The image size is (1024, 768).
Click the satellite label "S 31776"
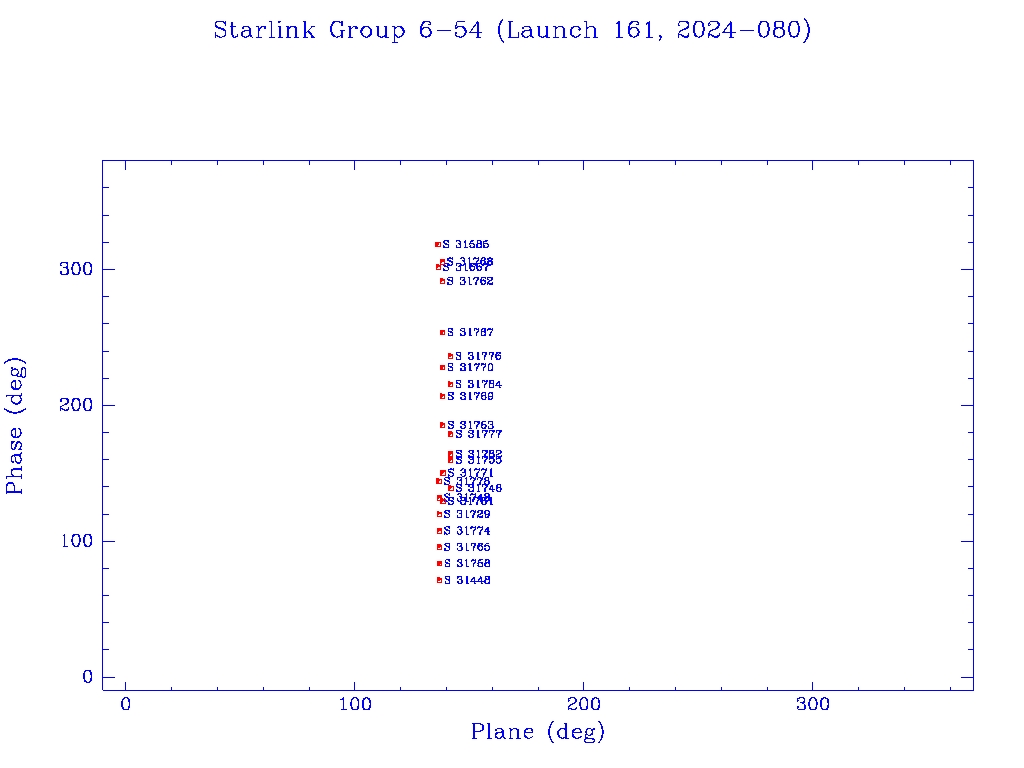(x=478, y=356)
